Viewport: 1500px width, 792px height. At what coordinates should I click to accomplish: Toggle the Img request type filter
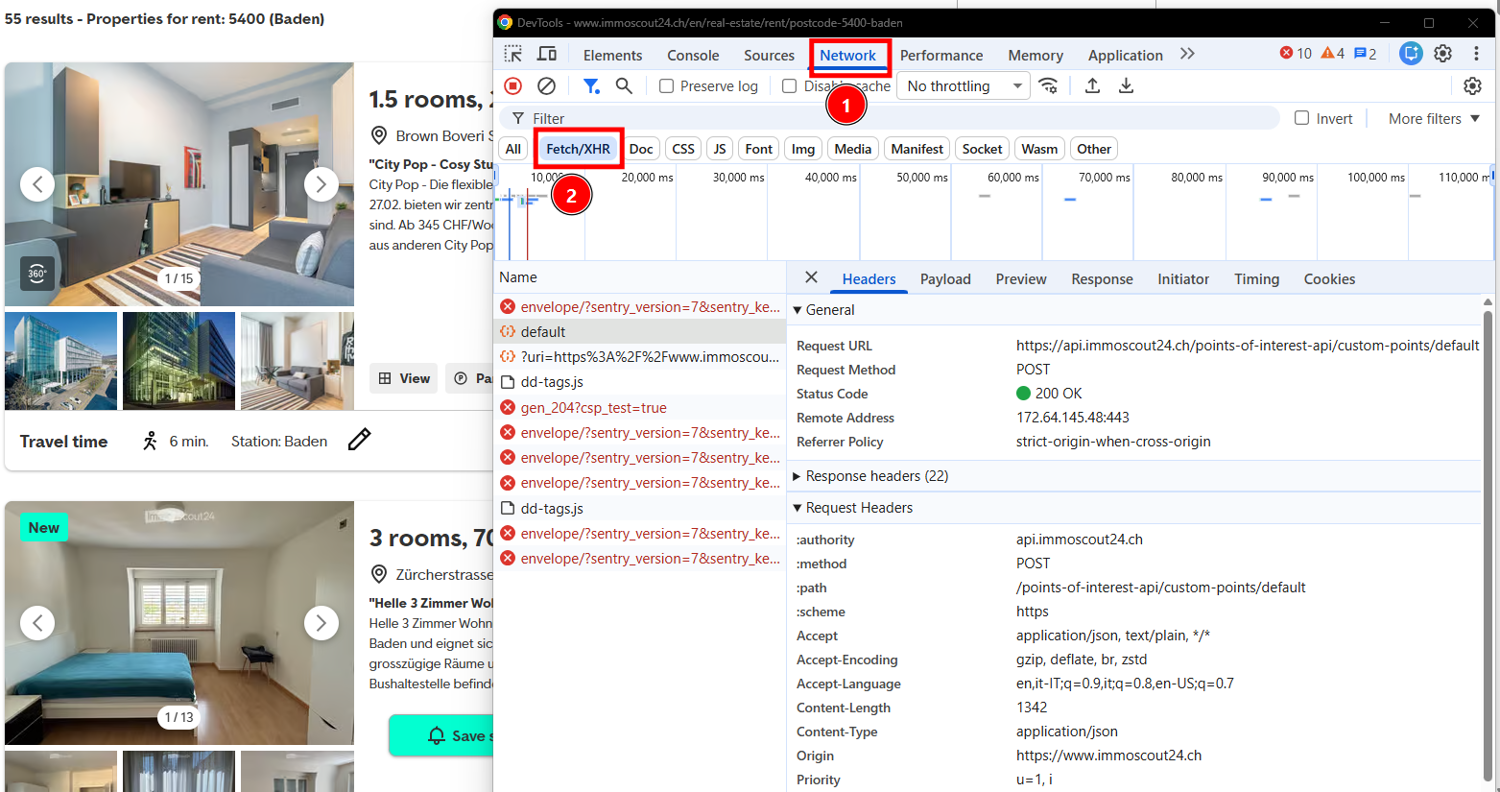pyautogui.click(x=803, y=149)
